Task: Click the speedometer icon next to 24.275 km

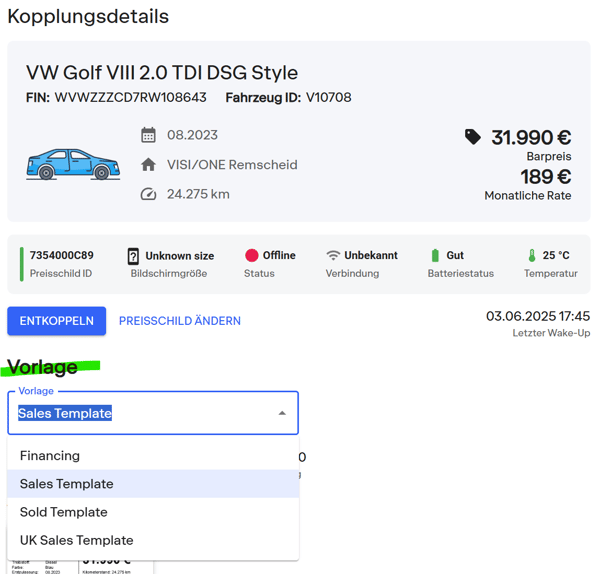Action: [x=148, y=194]
